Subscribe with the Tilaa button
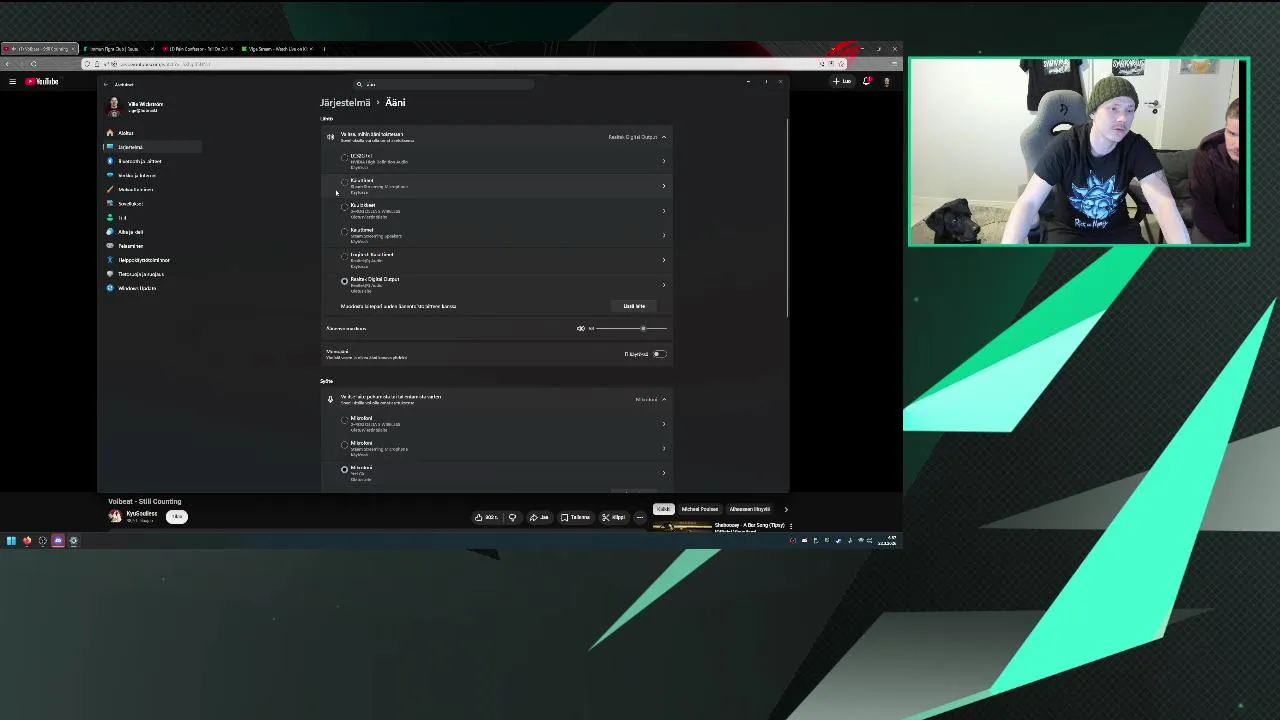Viewport: 1280px width, 720px height. [176, 516]
